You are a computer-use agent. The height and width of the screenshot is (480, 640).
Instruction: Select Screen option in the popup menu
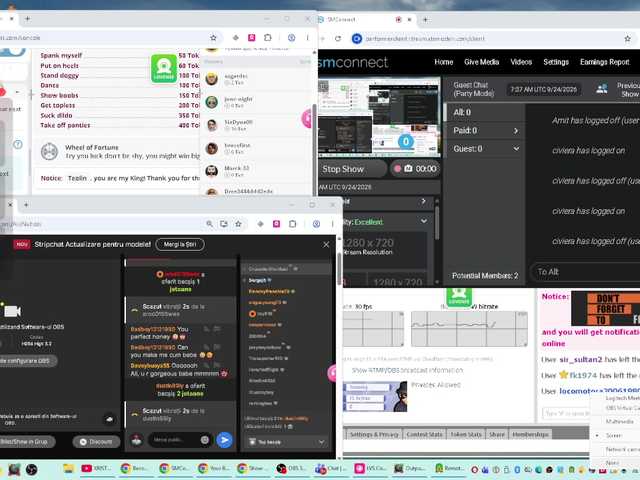tap(613, 436)
